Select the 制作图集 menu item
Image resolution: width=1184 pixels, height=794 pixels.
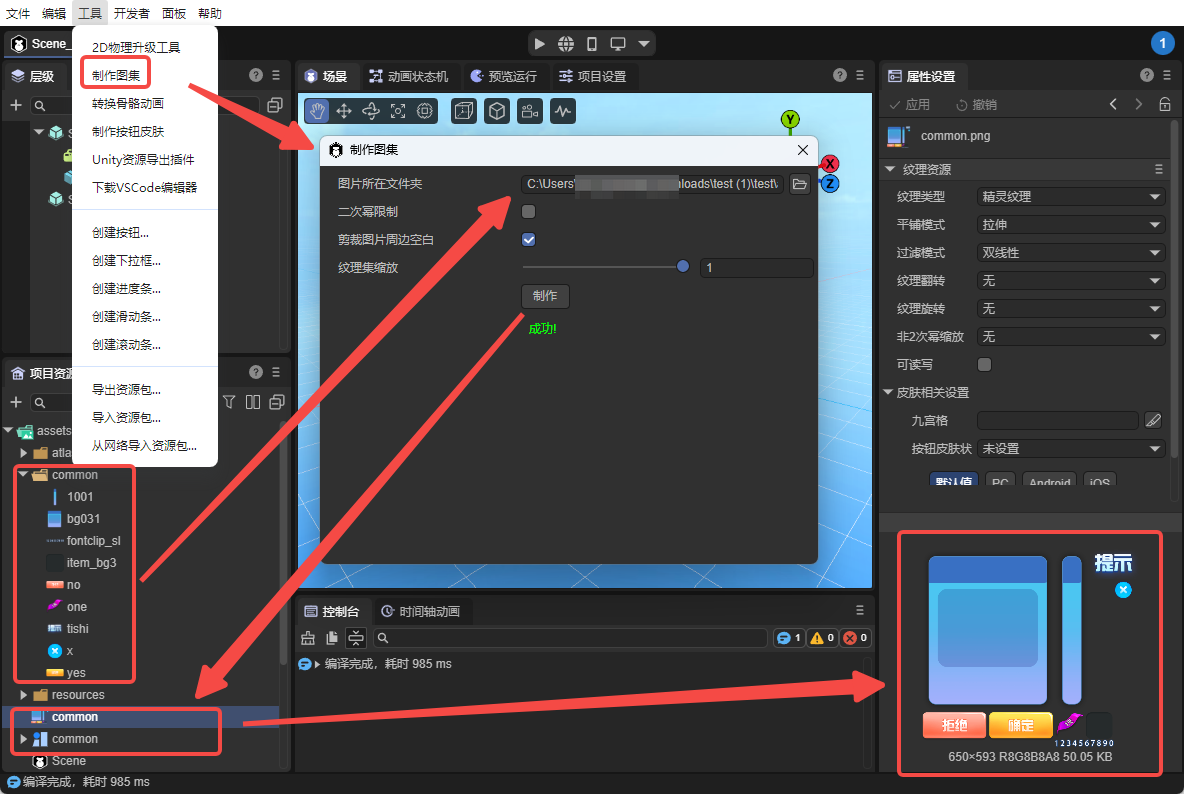click(x=115, y=75)
